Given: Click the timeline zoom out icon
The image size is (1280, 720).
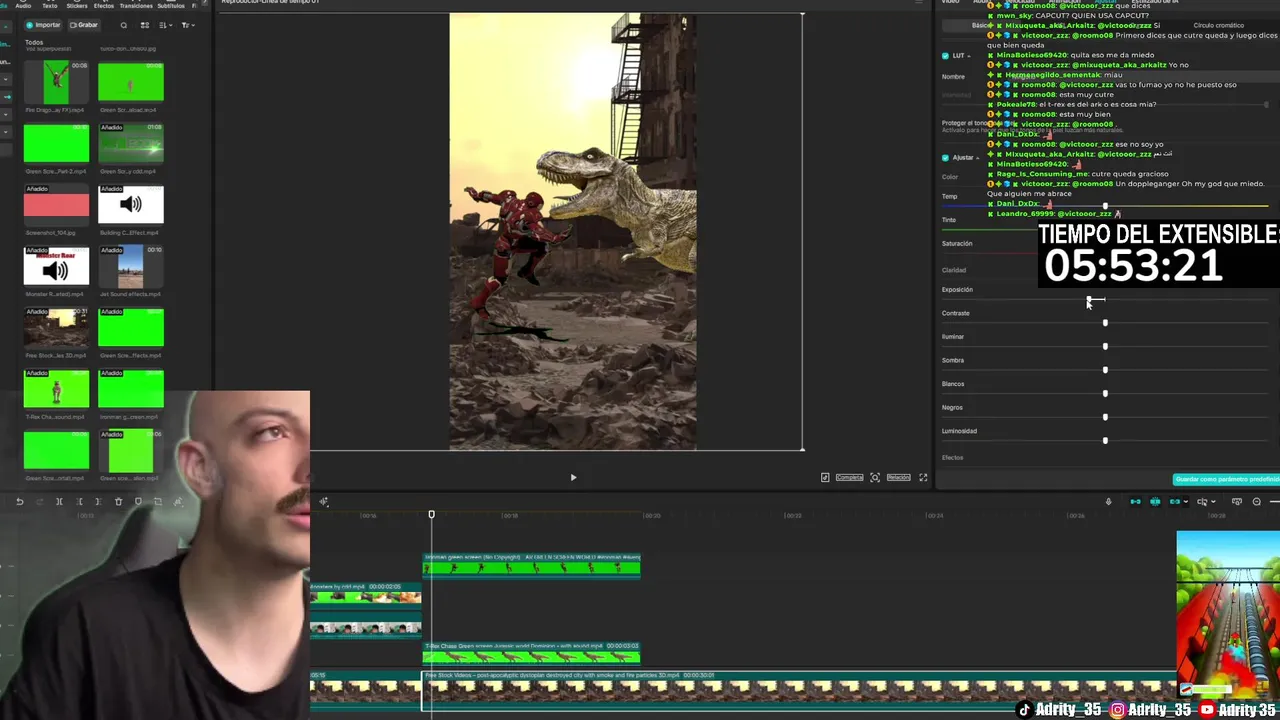Looking at the screenshot, I should 1257,502.
